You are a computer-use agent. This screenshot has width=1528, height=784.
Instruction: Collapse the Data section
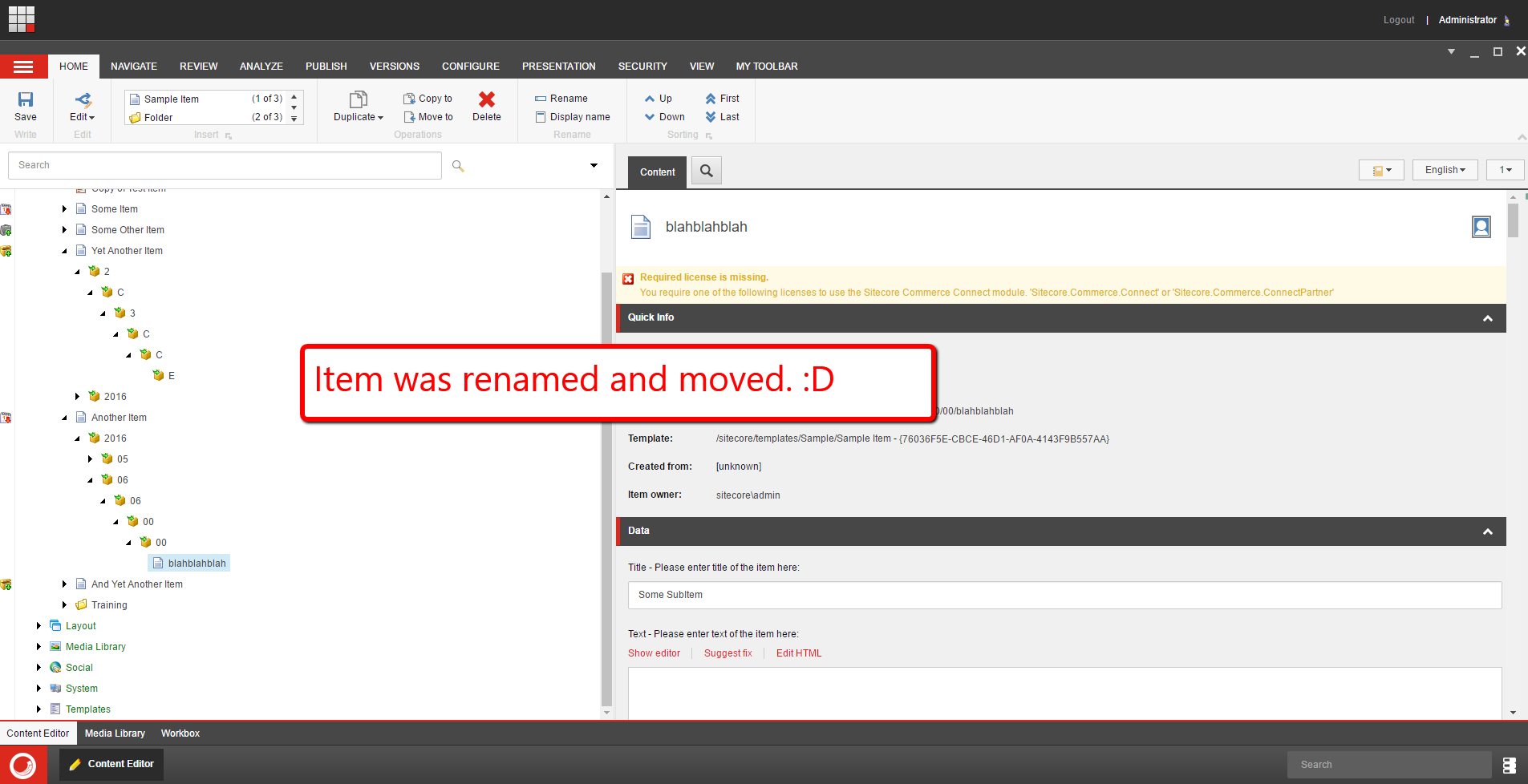pyautogui.click(x=1487, y=531)
